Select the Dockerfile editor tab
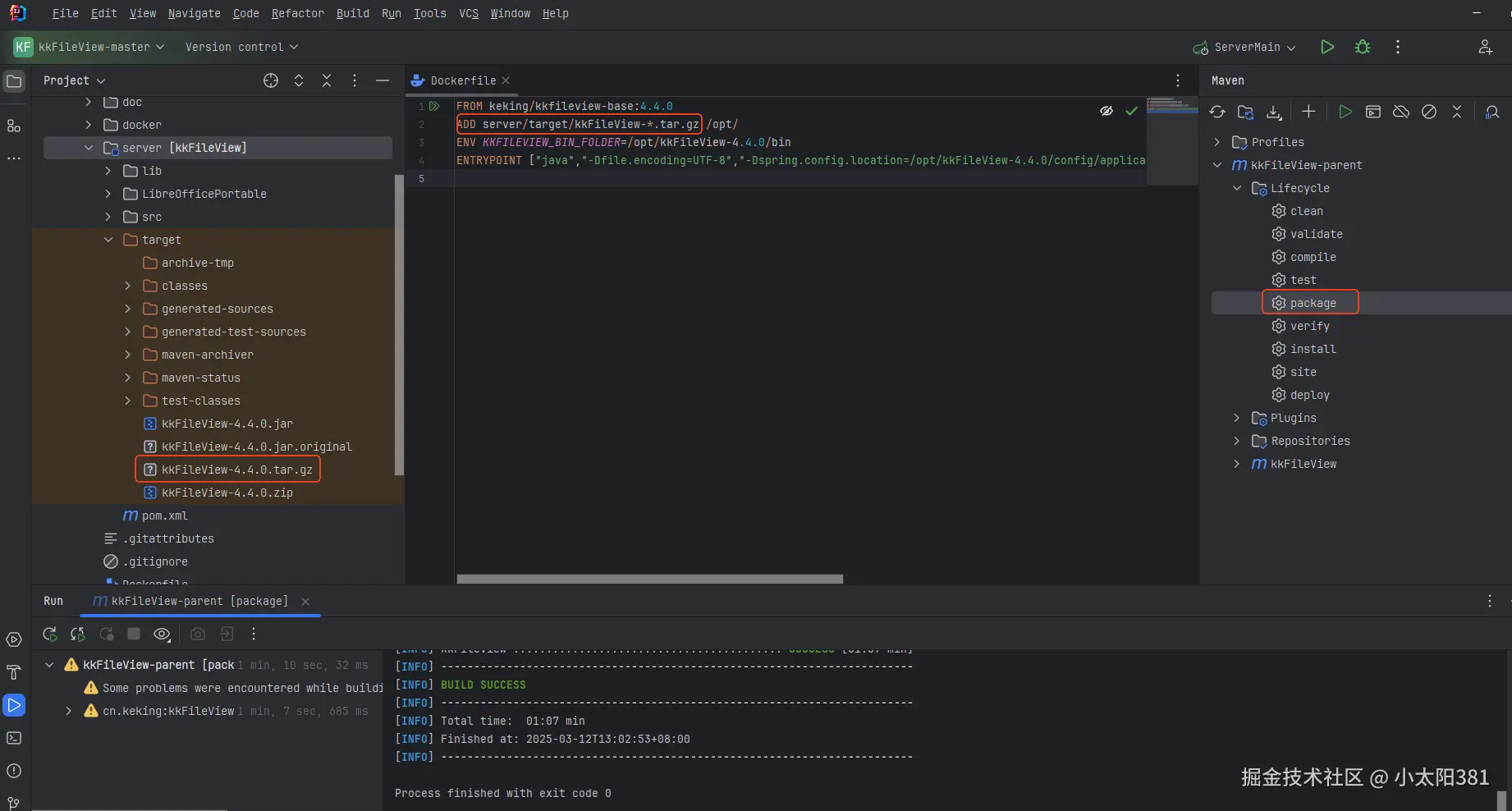1512x811 pixels. point(463,80)
